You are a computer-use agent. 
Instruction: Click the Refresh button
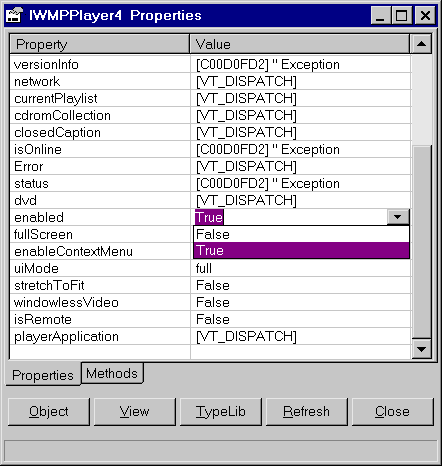(x=307, y=411)
